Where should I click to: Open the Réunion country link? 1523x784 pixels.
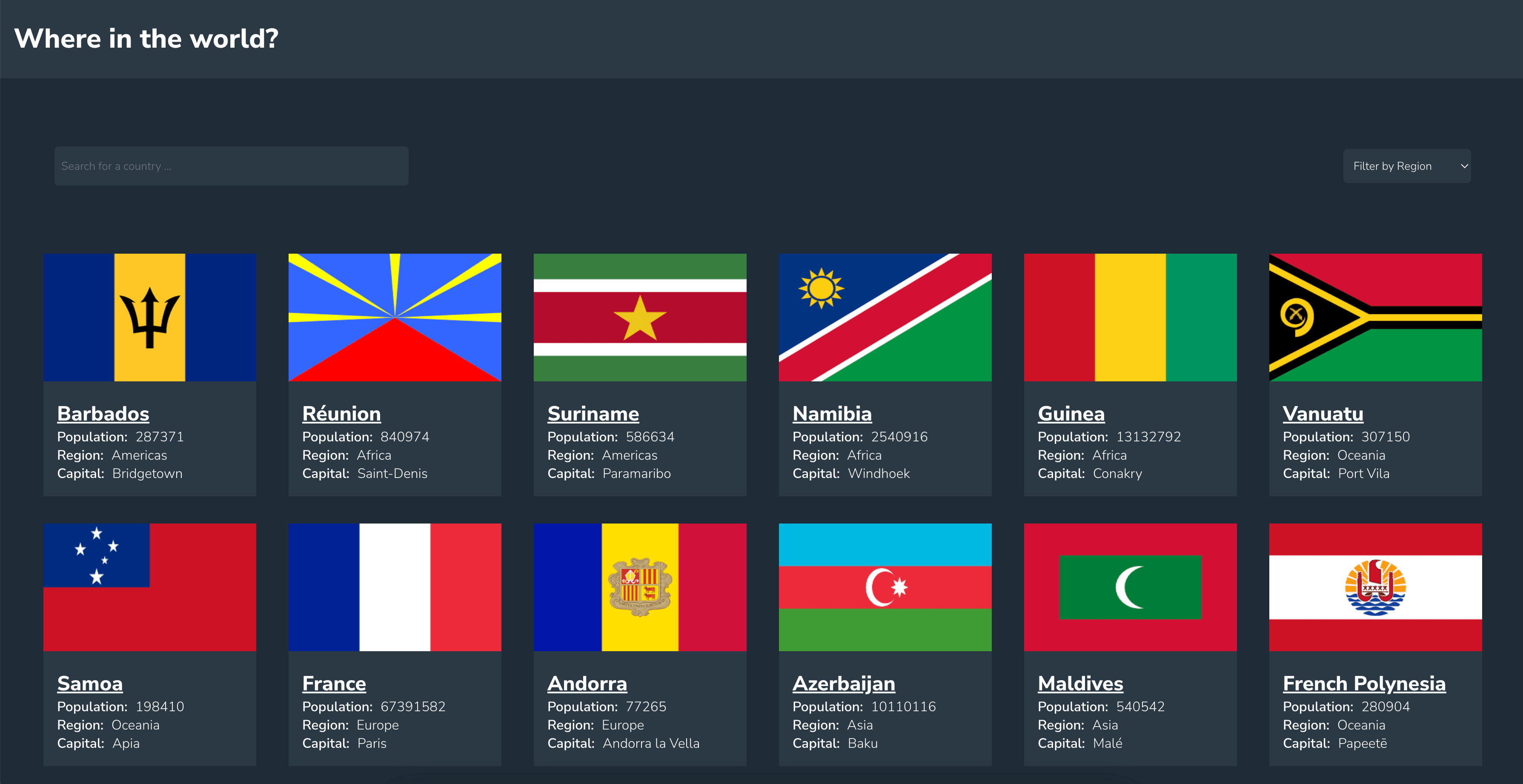pos(341,413)
